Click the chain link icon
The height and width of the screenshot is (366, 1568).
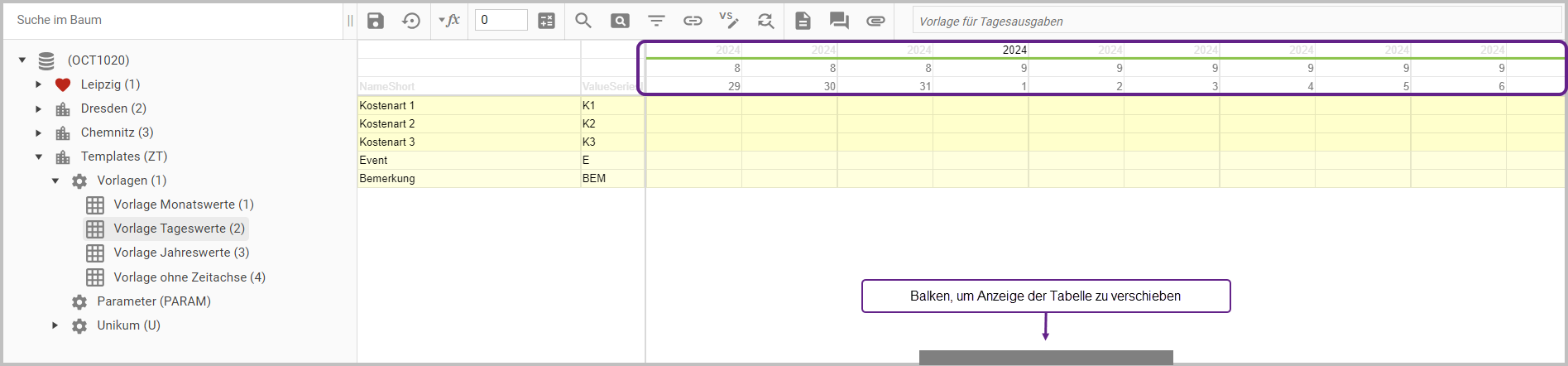coord(693,21)
